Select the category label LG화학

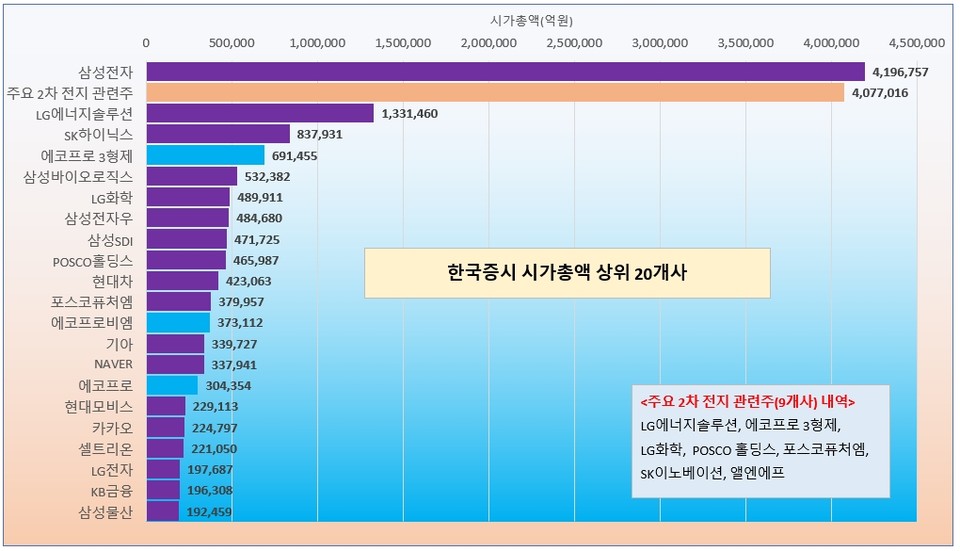coord(112,198)
